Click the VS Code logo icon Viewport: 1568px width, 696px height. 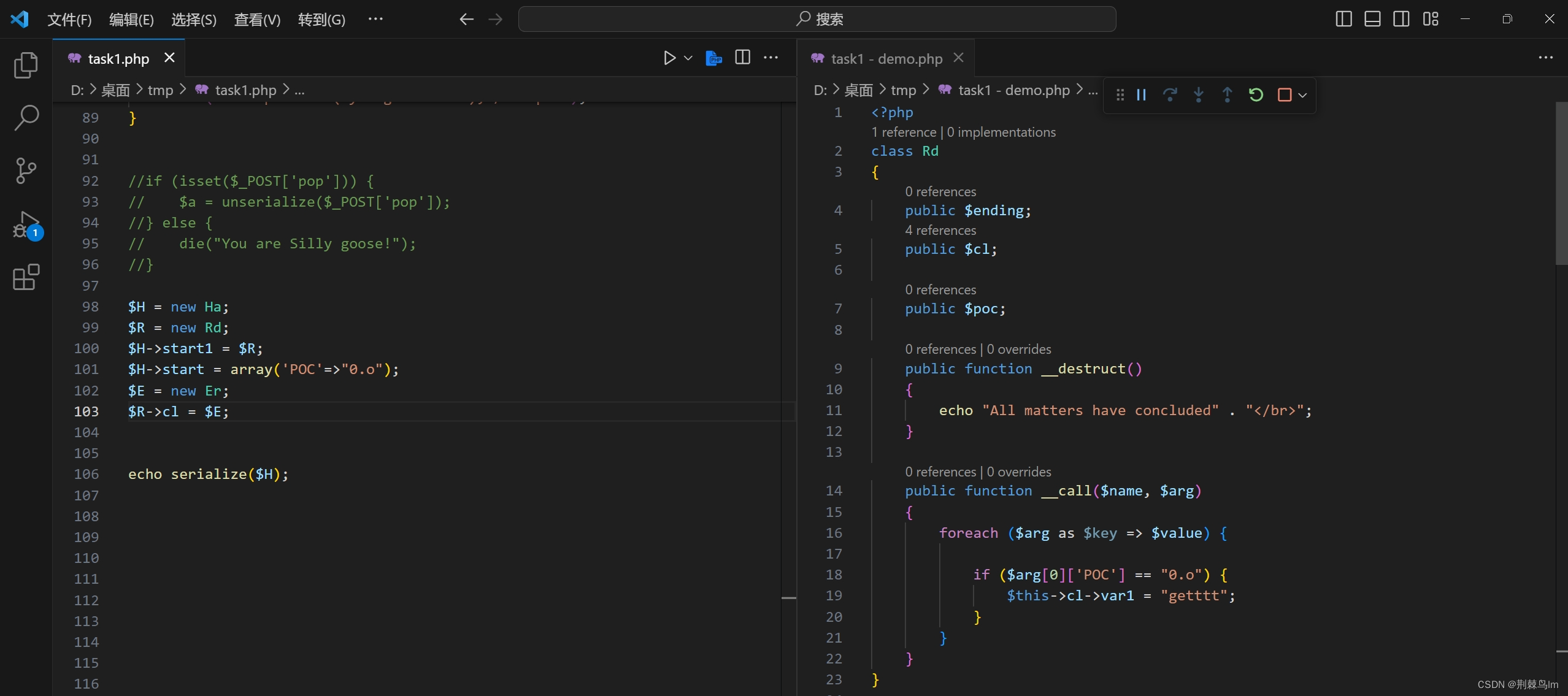(20, 19)
